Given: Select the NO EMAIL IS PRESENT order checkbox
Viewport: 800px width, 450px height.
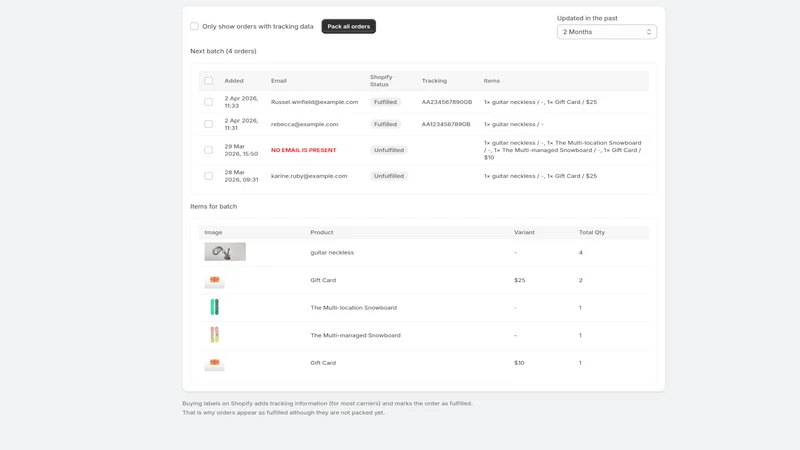Looking at the screenshot, I should pos(209,150).
